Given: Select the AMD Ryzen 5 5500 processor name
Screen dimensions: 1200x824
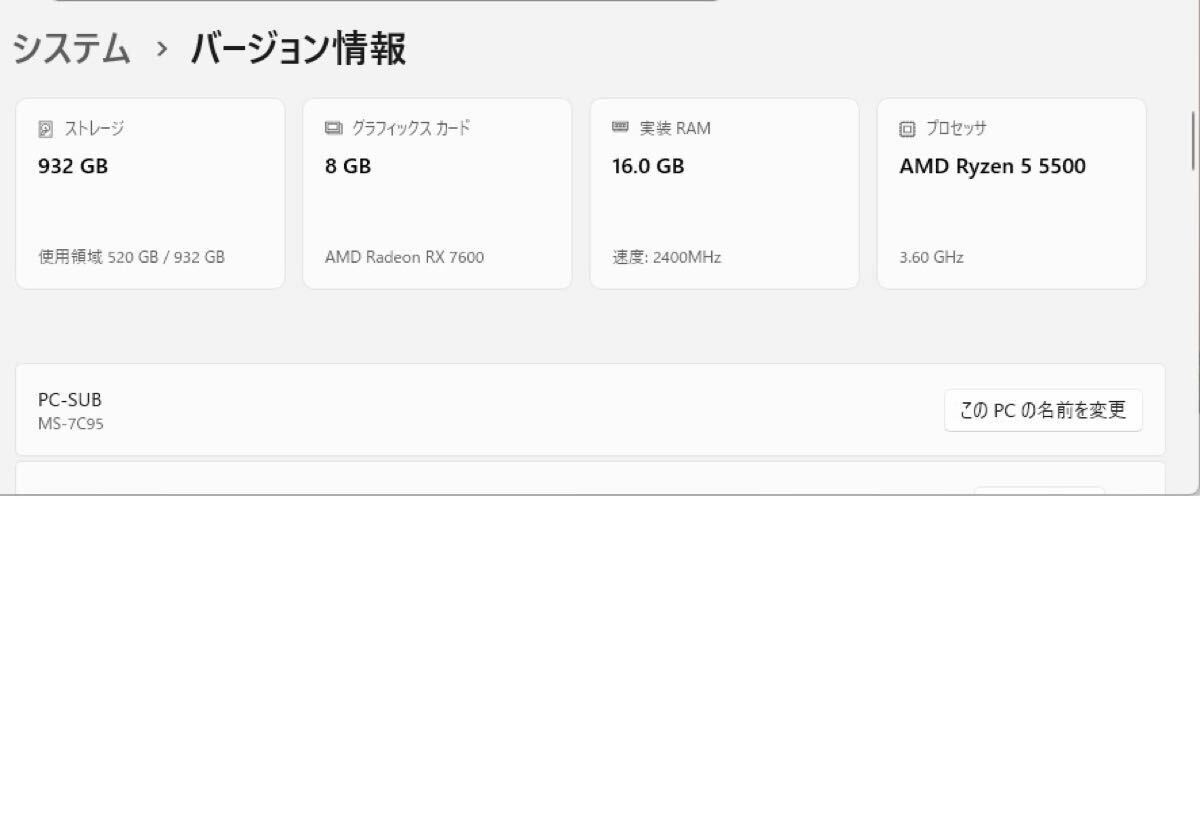Looking at the screenshot, I should coord(994,166).
